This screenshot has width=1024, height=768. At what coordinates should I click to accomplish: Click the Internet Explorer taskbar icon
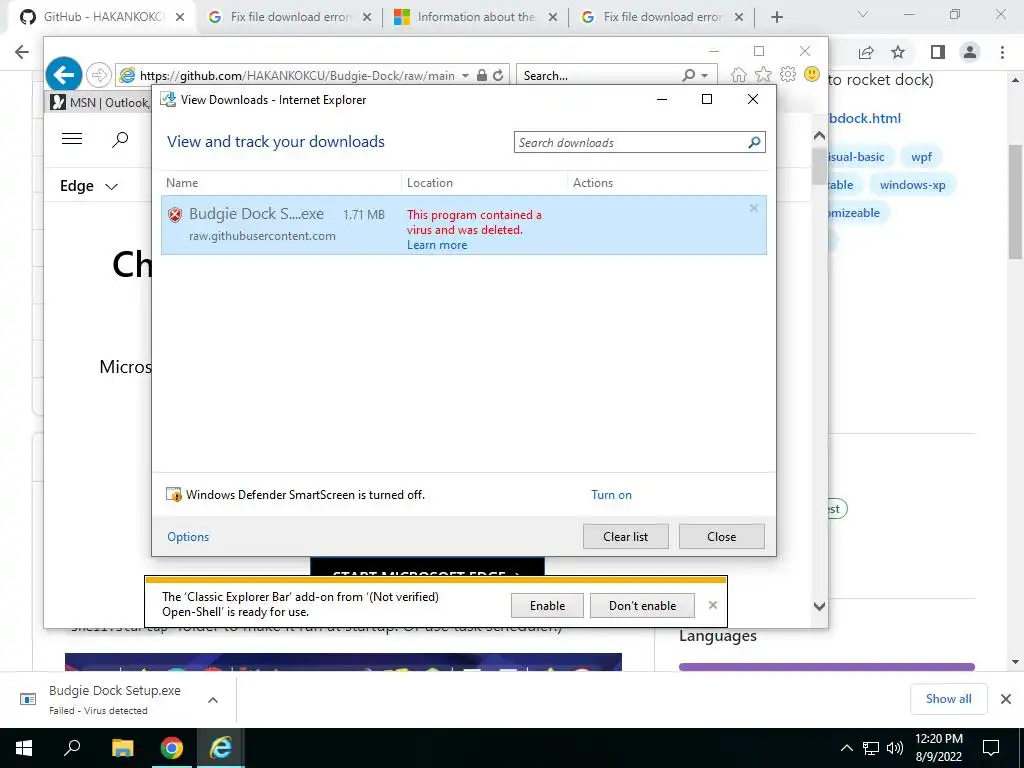[x=221, y=748]
